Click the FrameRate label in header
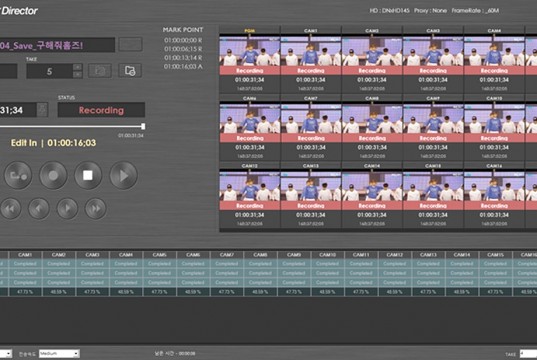Image resolution: width=537 pixels, height=360 pixels. tap(475, 11)
